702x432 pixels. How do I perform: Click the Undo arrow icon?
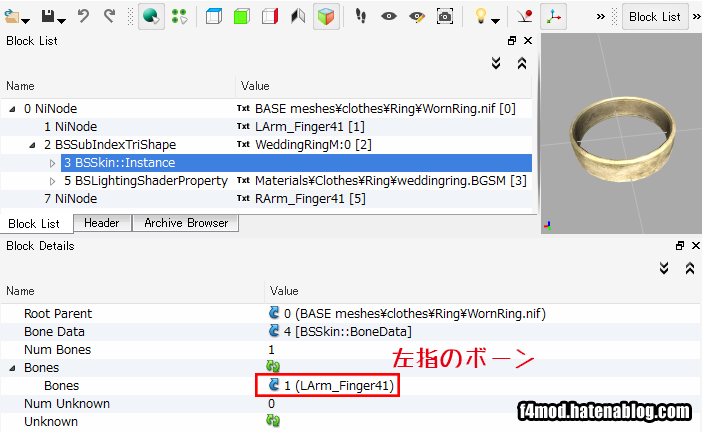(x=83, y=16)
